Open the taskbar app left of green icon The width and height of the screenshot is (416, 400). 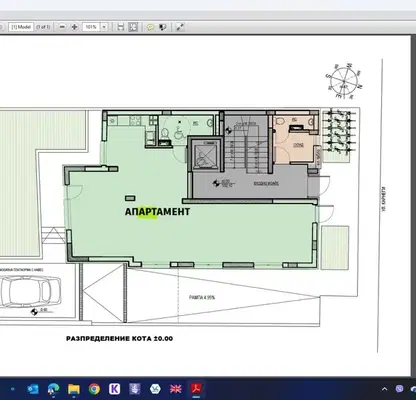click(x=135, y=389)
